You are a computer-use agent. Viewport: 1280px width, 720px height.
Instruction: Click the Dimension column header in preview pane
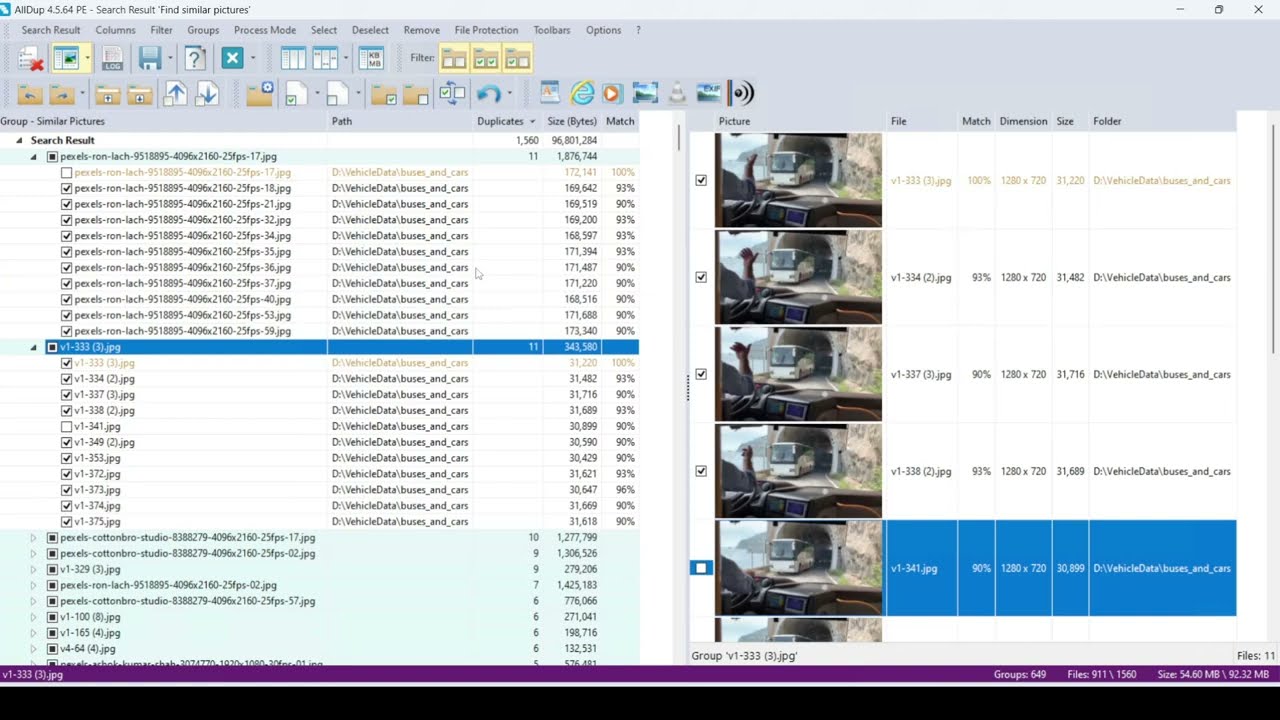tap(1024, 121)
